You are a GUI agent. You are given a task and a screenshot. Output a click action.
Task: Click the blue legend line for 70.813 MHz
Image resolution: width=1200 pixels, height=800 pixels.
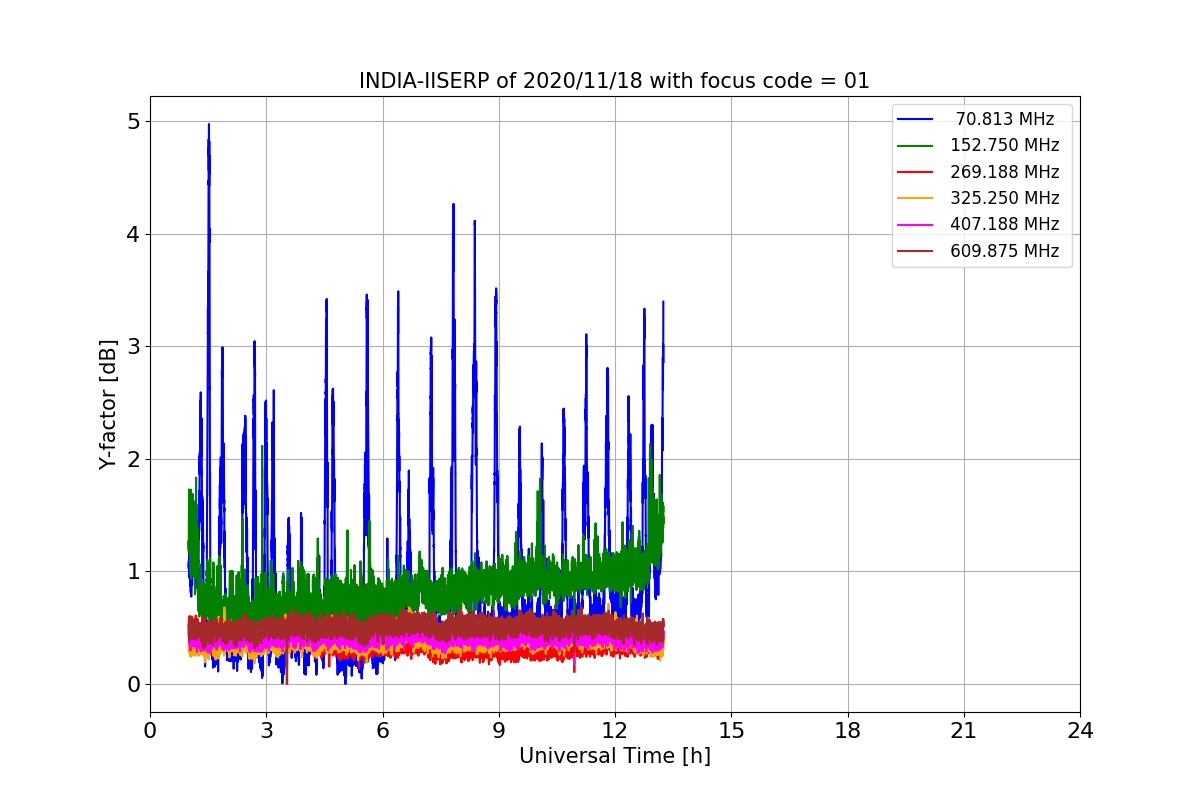click(916, 119)
